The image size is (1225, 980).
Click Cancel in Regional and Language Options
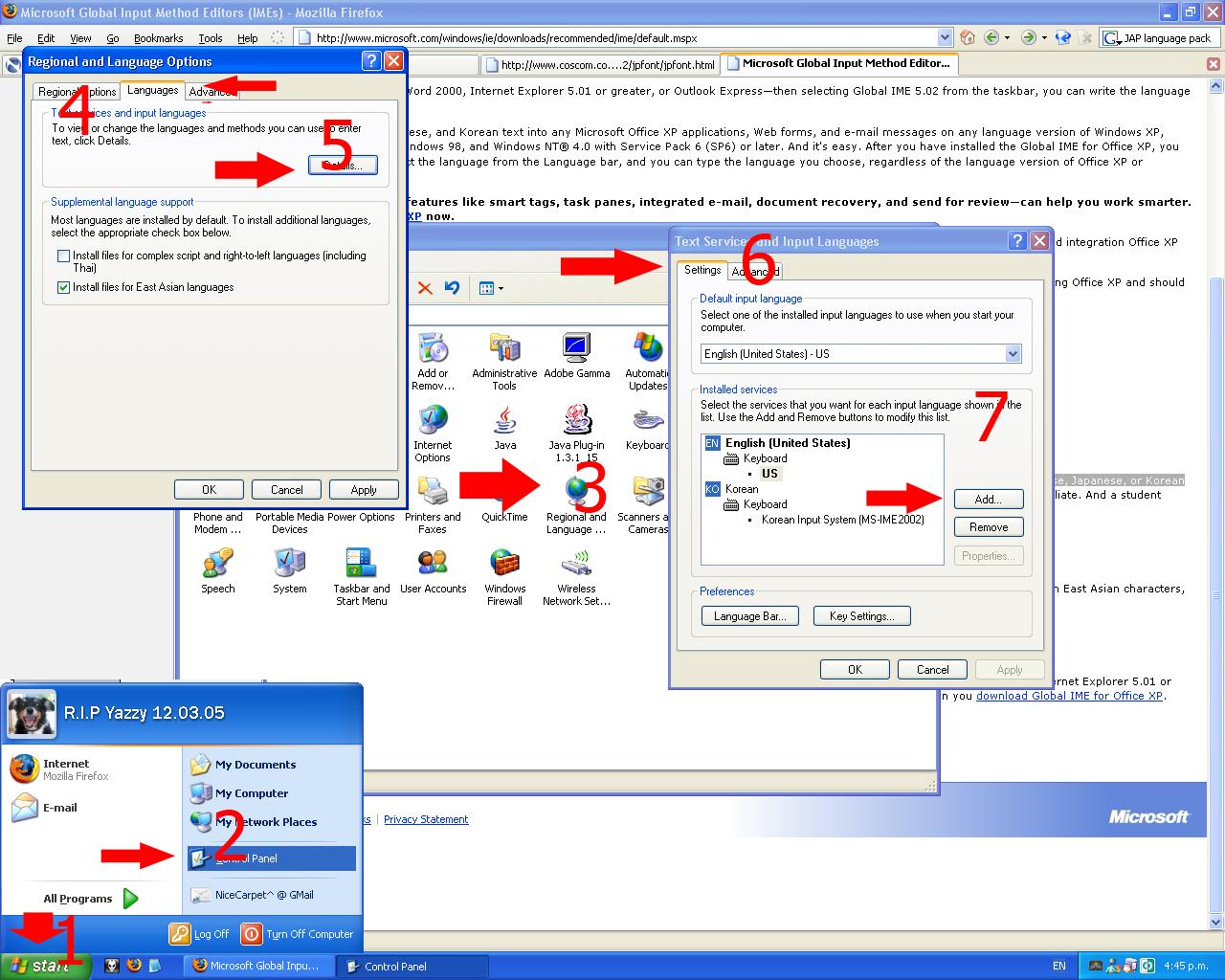point(286,490)
